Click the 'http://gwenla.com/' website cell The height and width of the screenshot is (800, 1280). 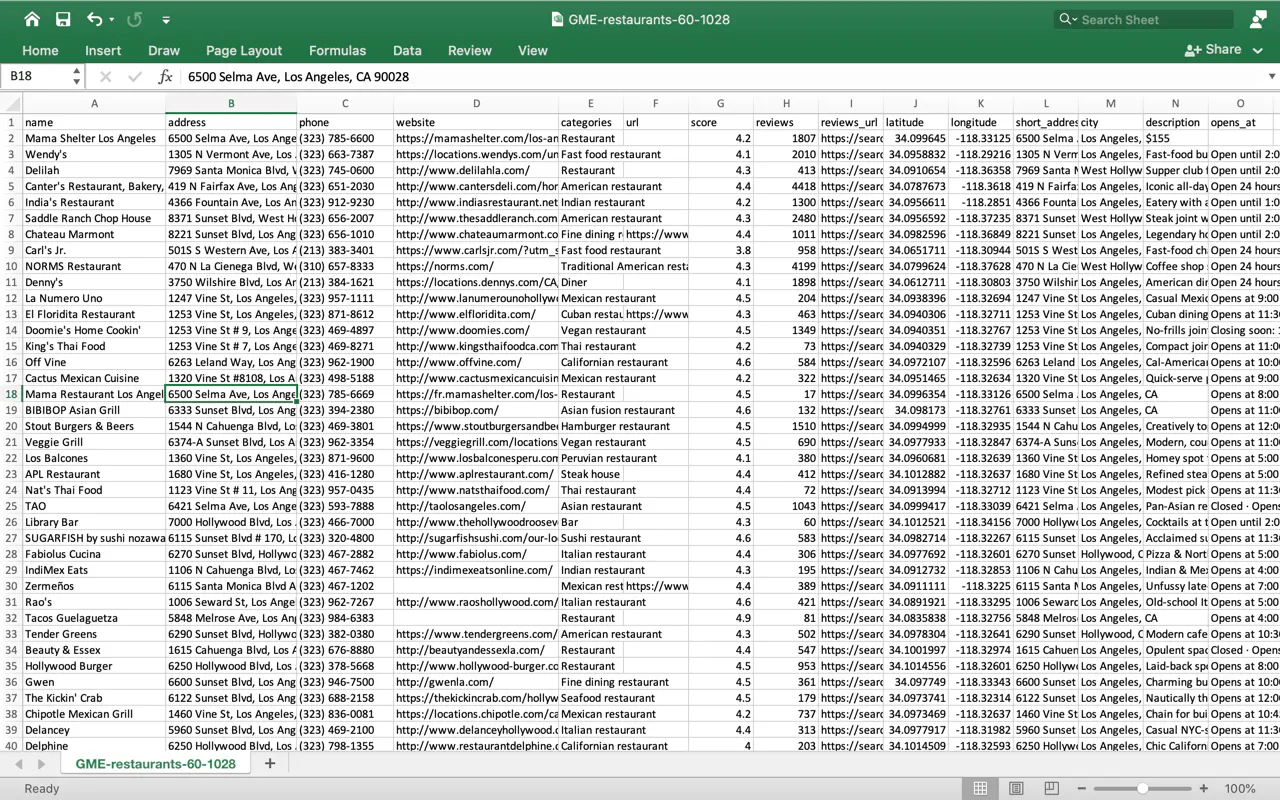click(x=476, y=682)
